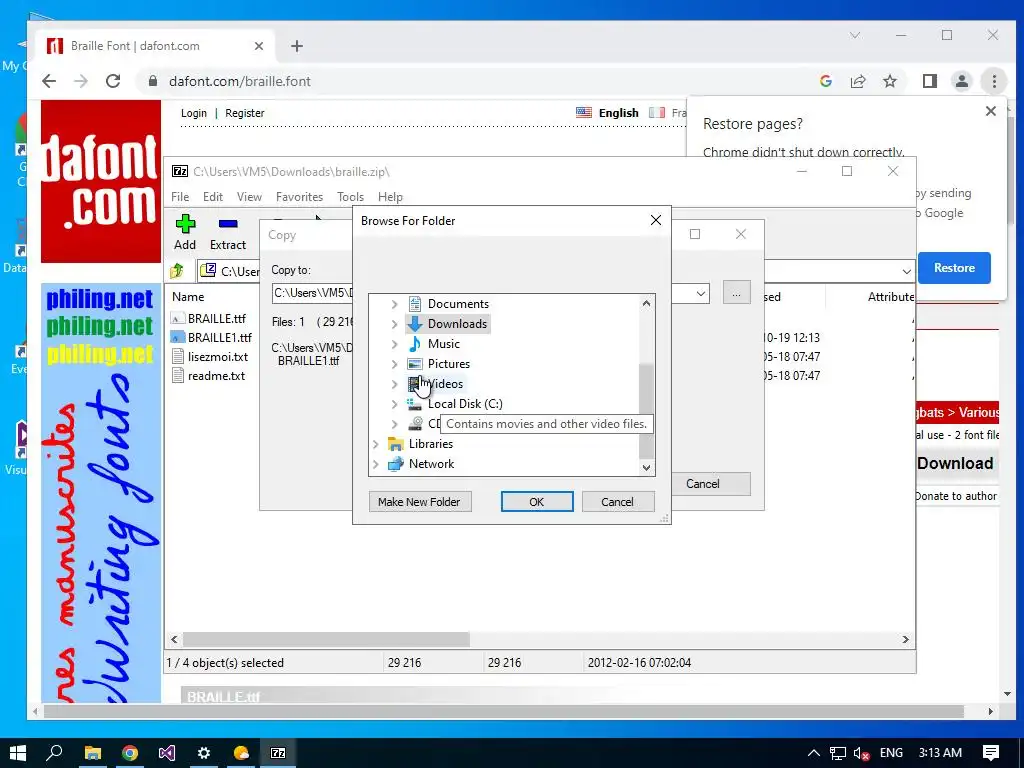
Task: Click Make New Folder button
Action: click(x=419, y=502)
